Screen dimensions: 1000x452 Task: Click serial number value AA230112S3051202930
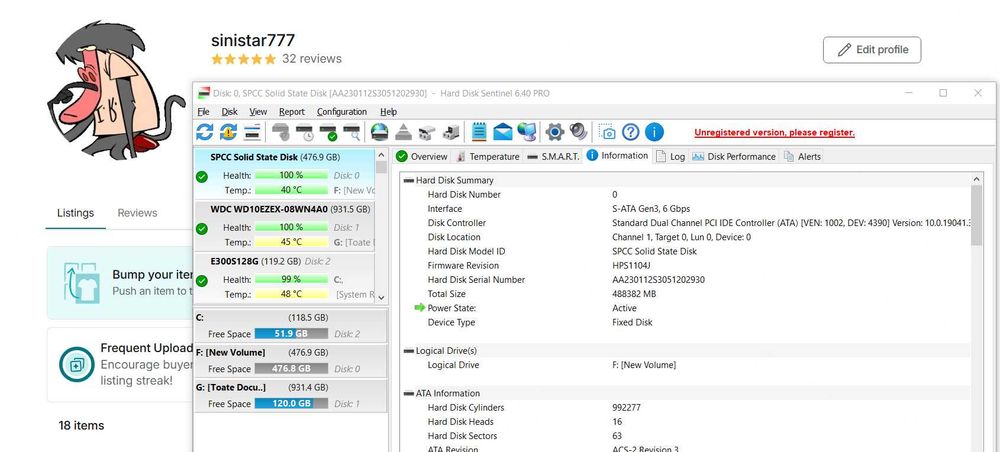click(658, 280)
